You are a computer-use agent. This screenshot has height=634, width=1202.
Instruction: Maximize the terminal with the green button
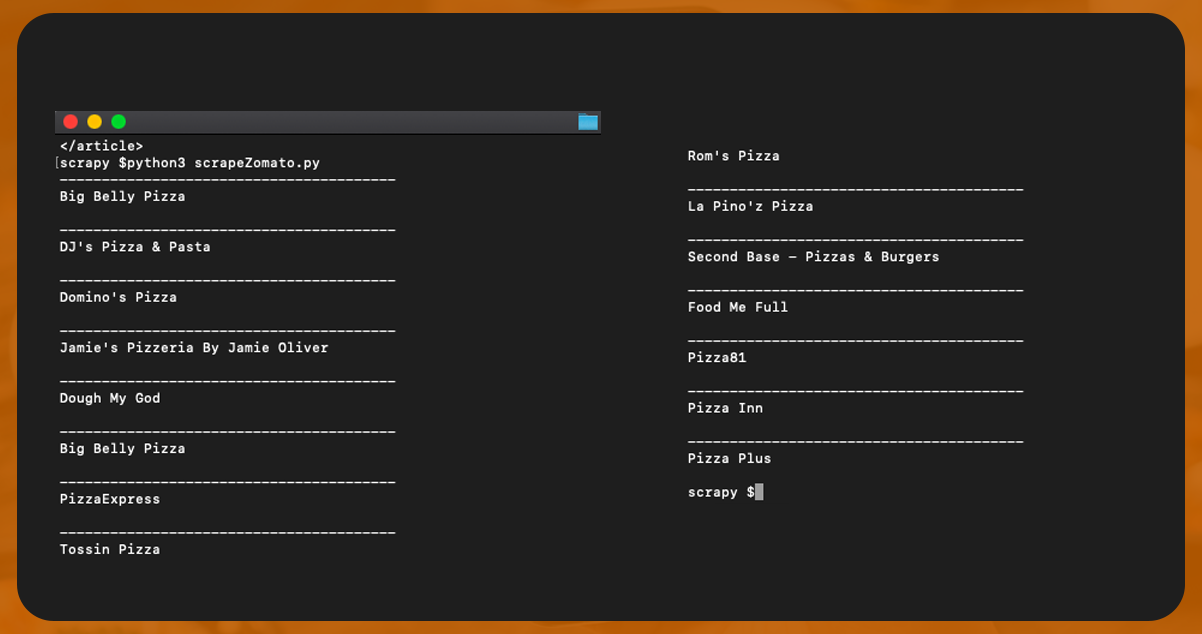click(x=118, y=122)
